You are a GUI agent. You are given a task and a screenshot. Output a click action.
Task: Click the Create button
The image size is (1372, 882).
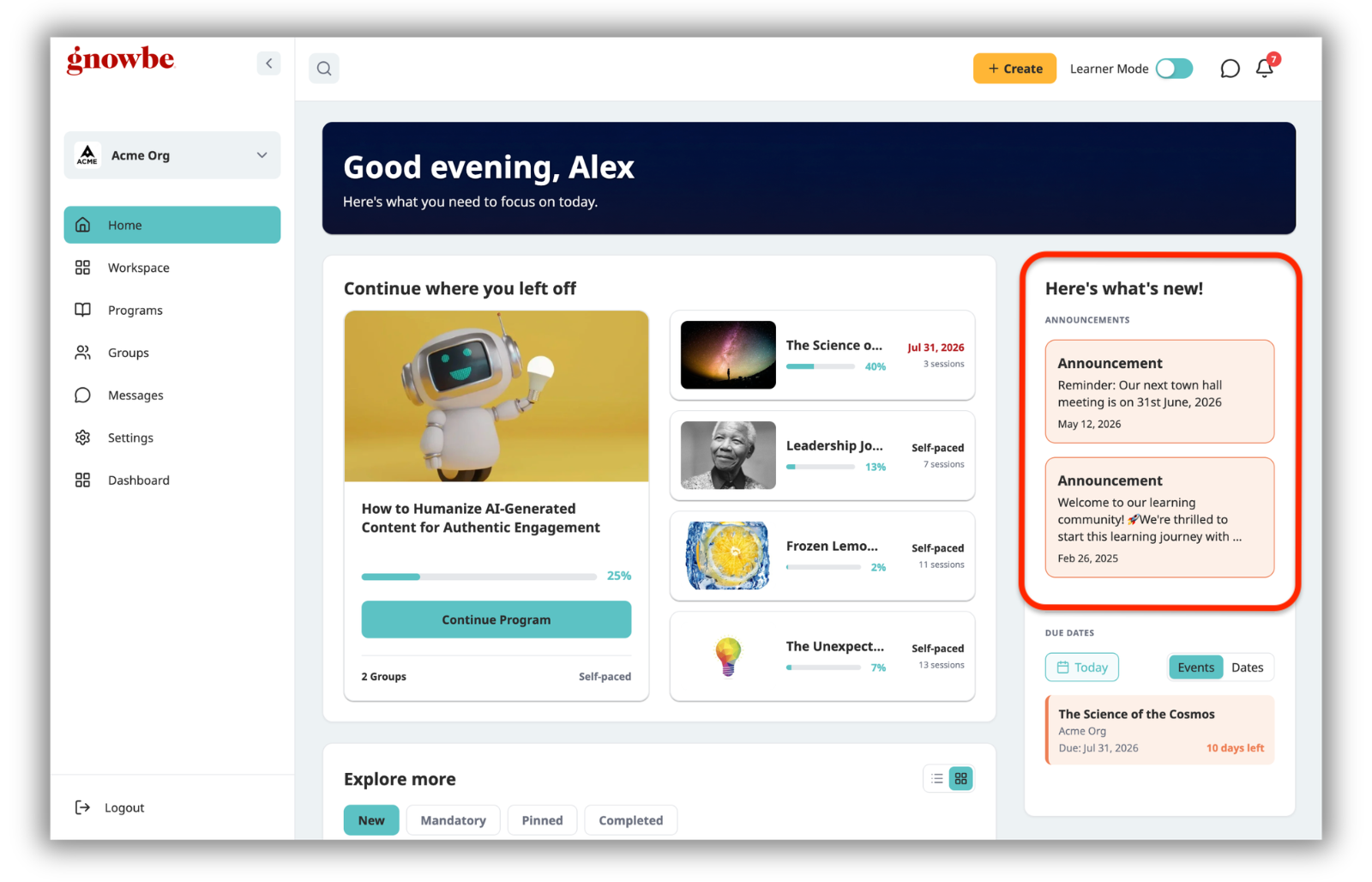click(1014, 69)
